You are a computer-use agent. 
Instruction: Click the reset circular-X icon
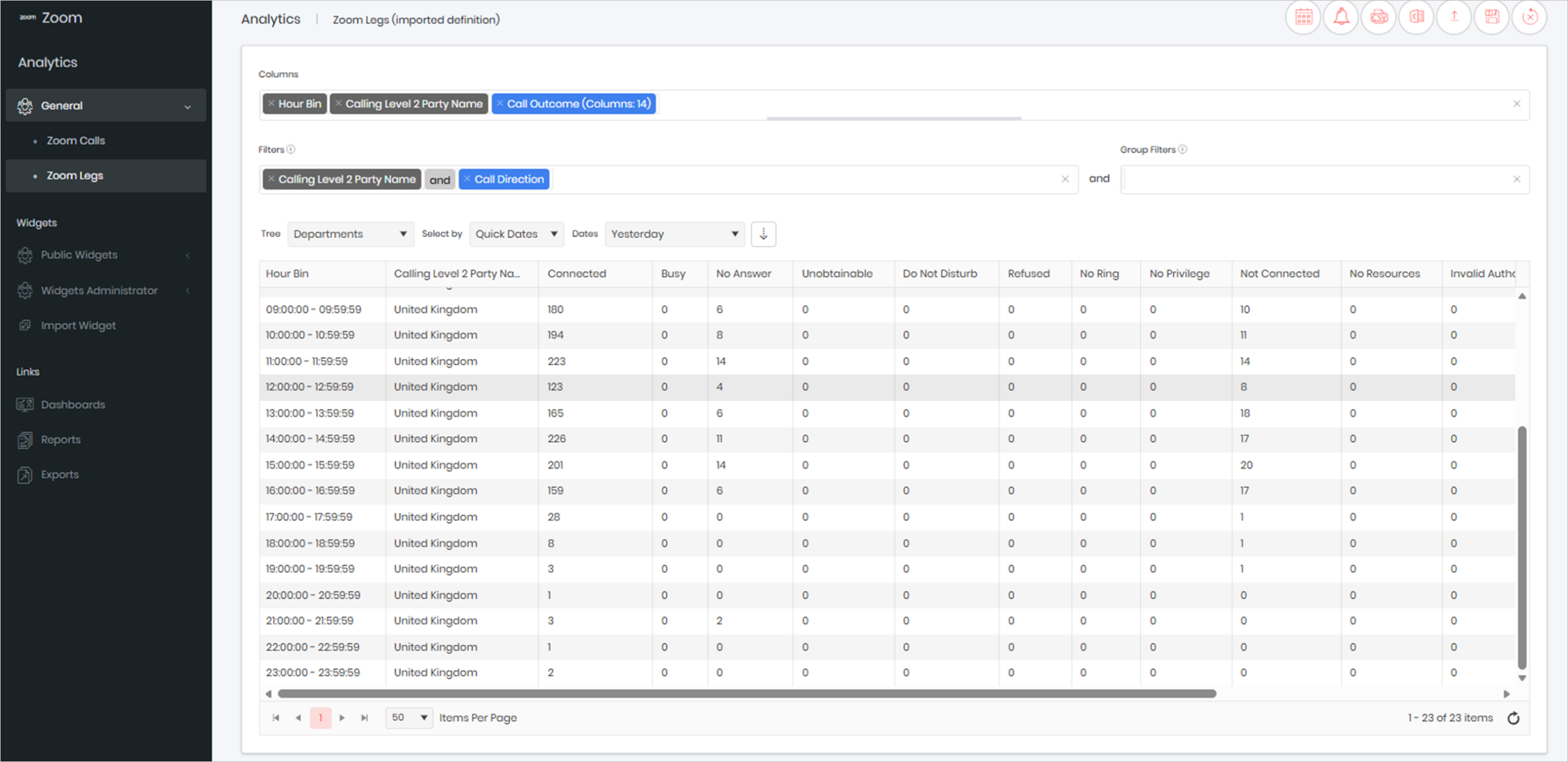click(x=1530, y=18)
